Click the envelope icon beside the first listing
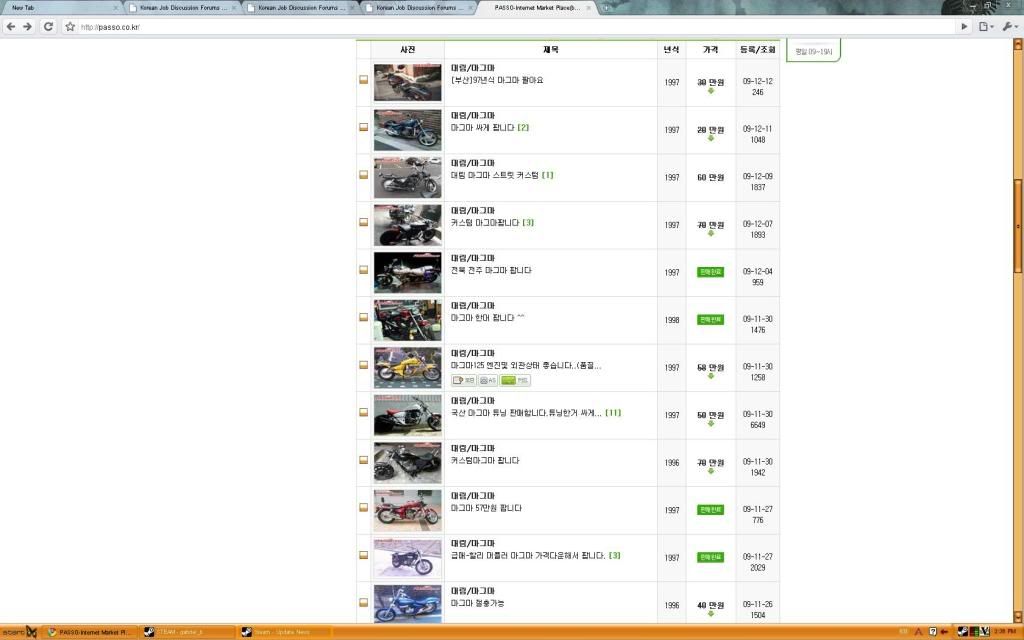The image size is (1024, 640). [x=364, y=82]
